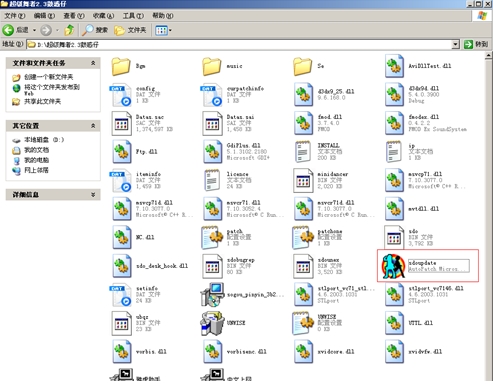Image resolution: width=493 pixels, height=385 pixels.
Task: Click the Go button beside address bar
Action: tap(476, 44)
